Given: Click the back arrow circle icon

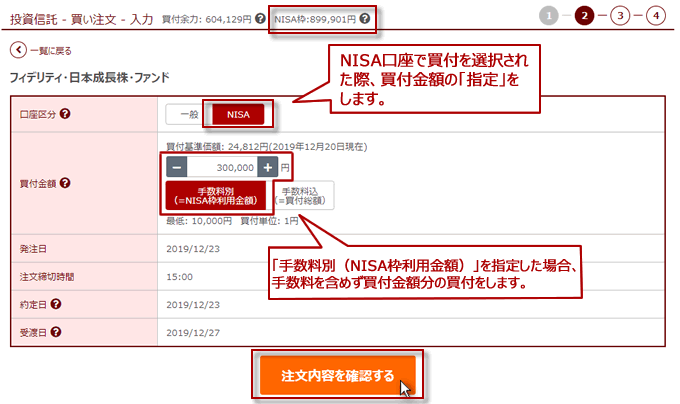Looking at the screenshot, I should point(18,50).
